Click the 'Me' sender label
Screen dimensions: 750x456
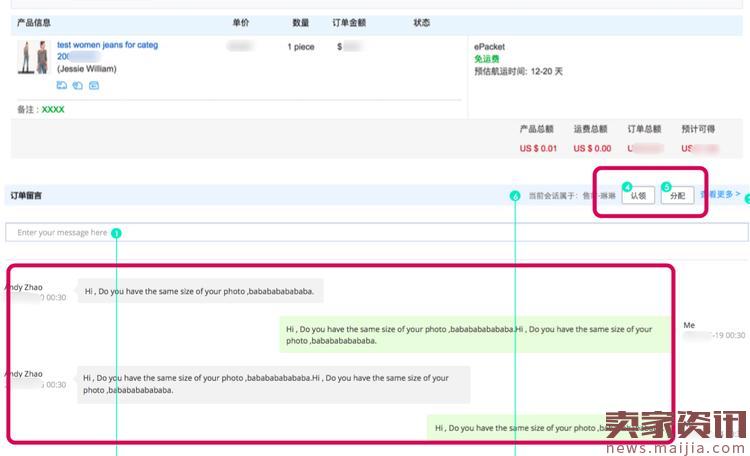(x=689, y=325)
